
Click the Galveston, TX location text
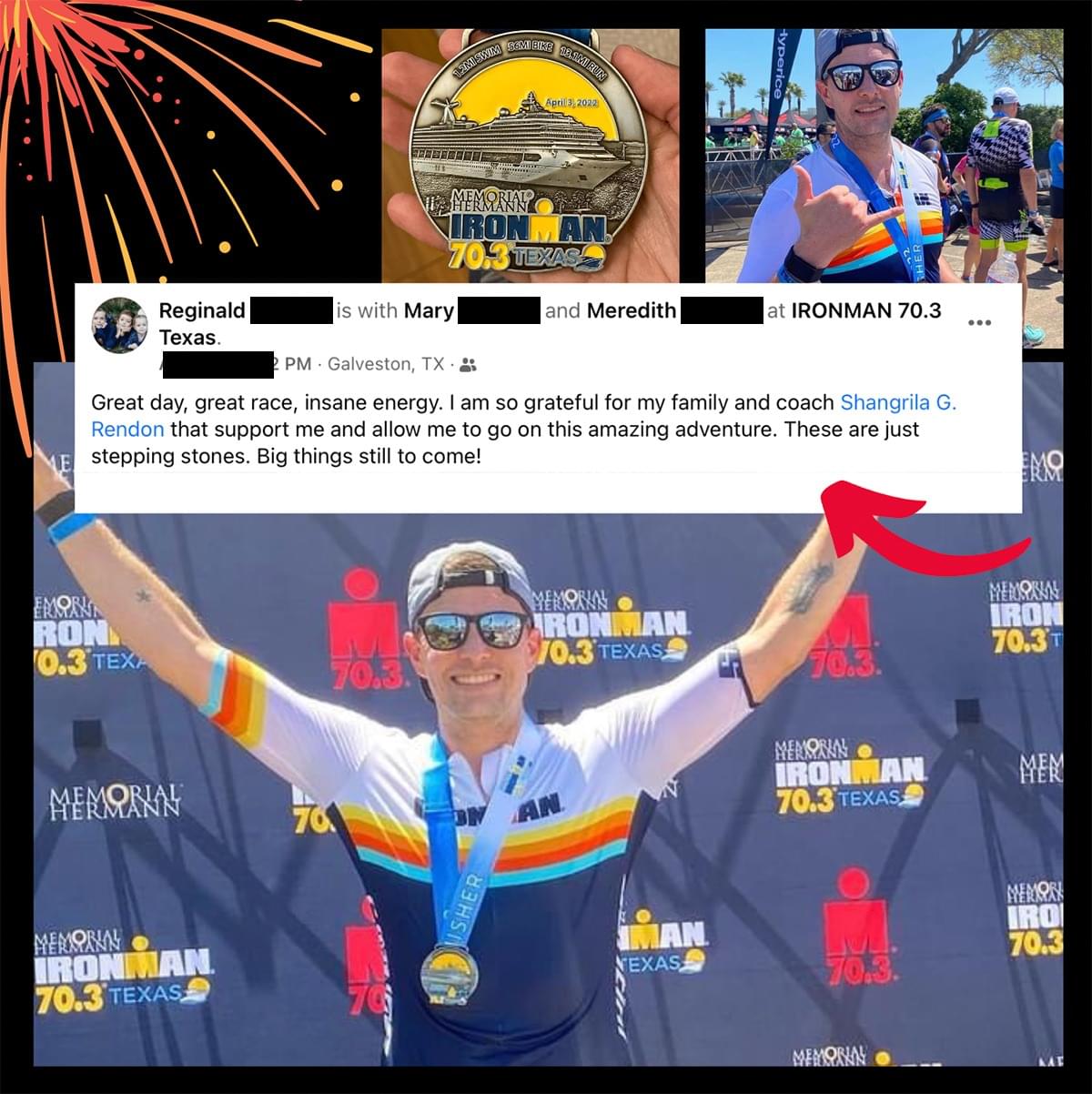(x=386, y=364)
